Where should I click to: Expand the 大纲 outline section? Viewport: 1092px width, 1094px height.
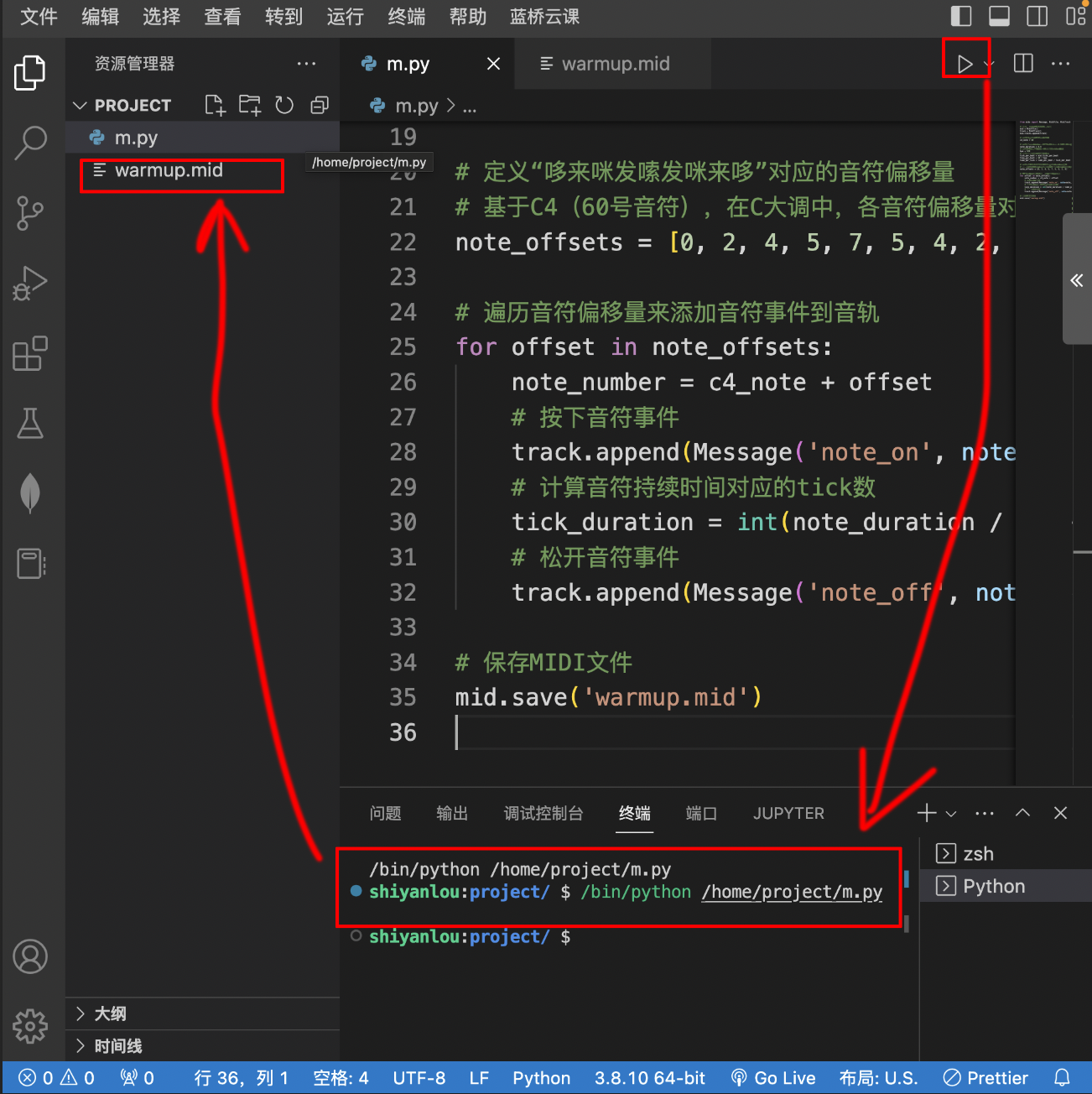(110, 1013)
